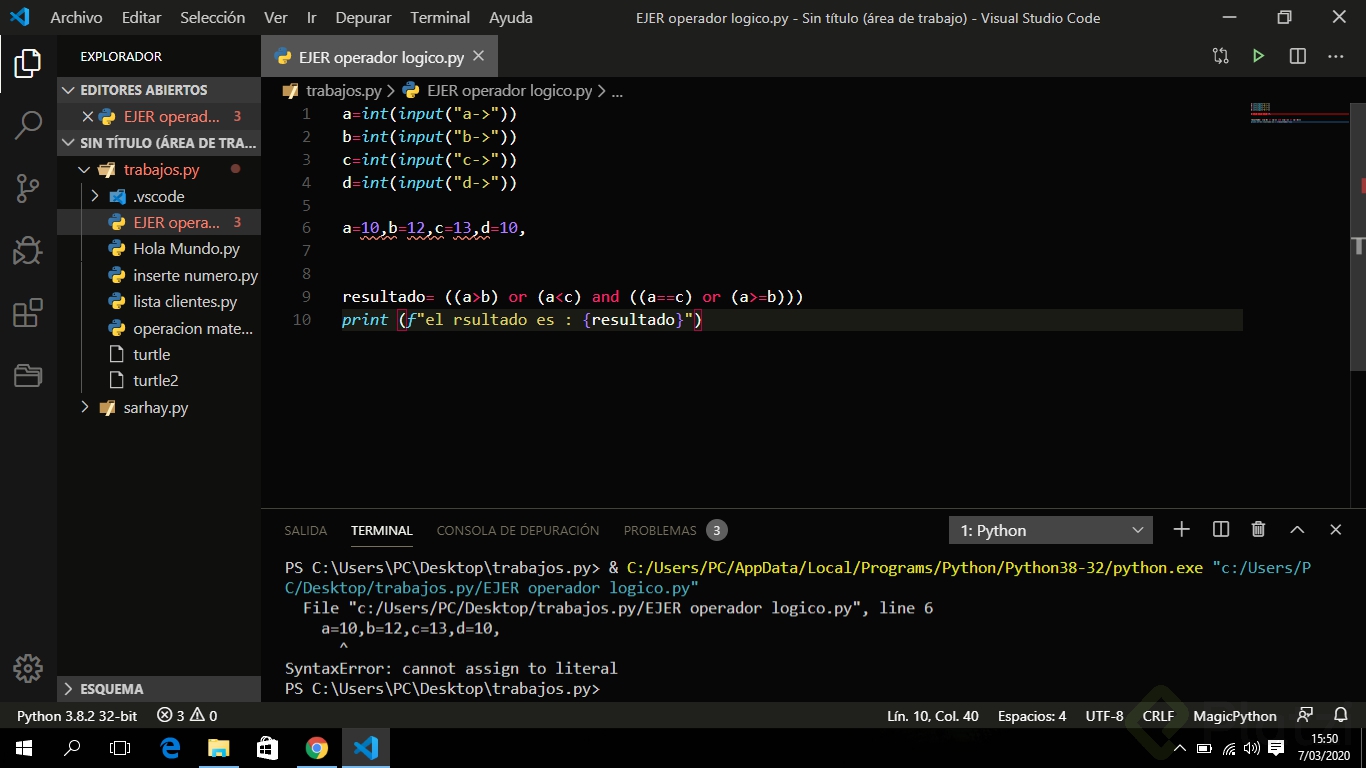Maximize the panel size with up chevron
Image resolution: width=1366 pixels, height=768 pixels.
1297,530
